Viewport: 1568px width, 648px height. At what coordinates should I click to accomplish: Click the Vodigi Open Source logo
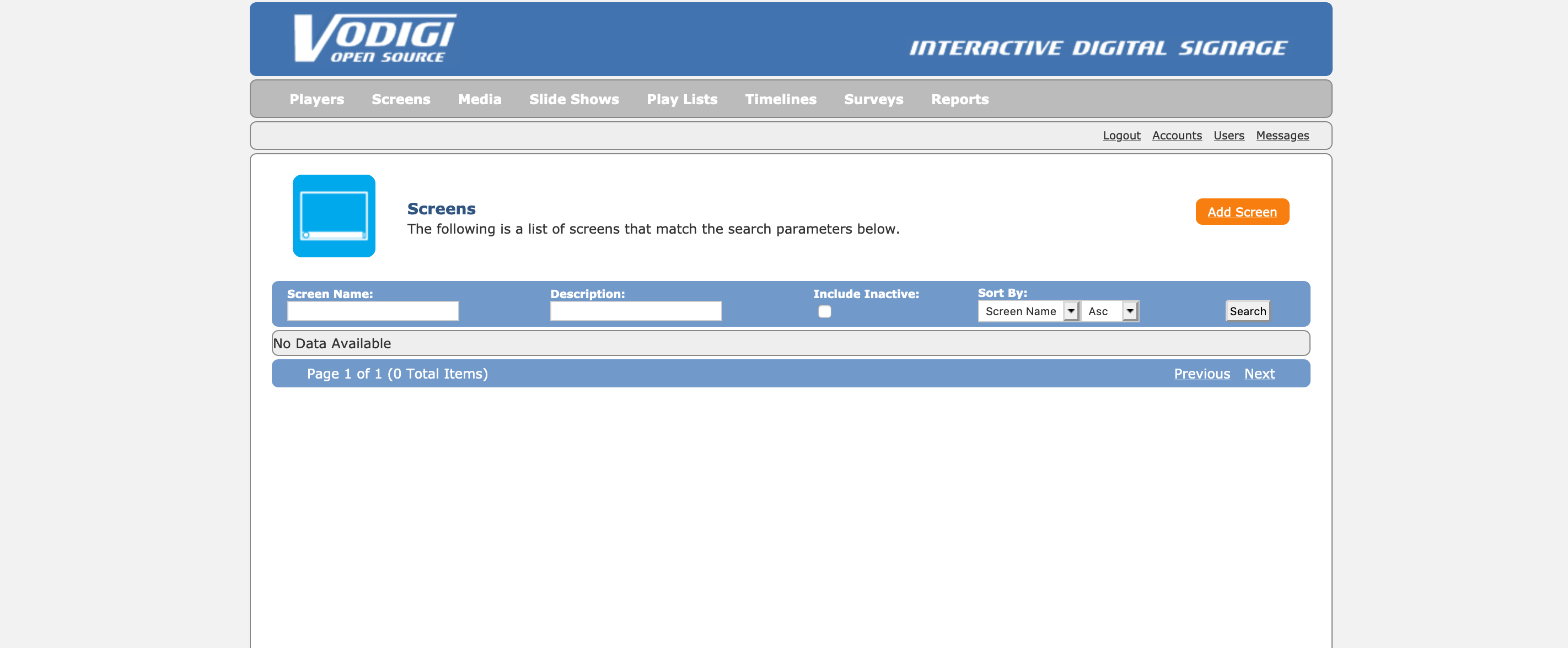coord(374,39)
